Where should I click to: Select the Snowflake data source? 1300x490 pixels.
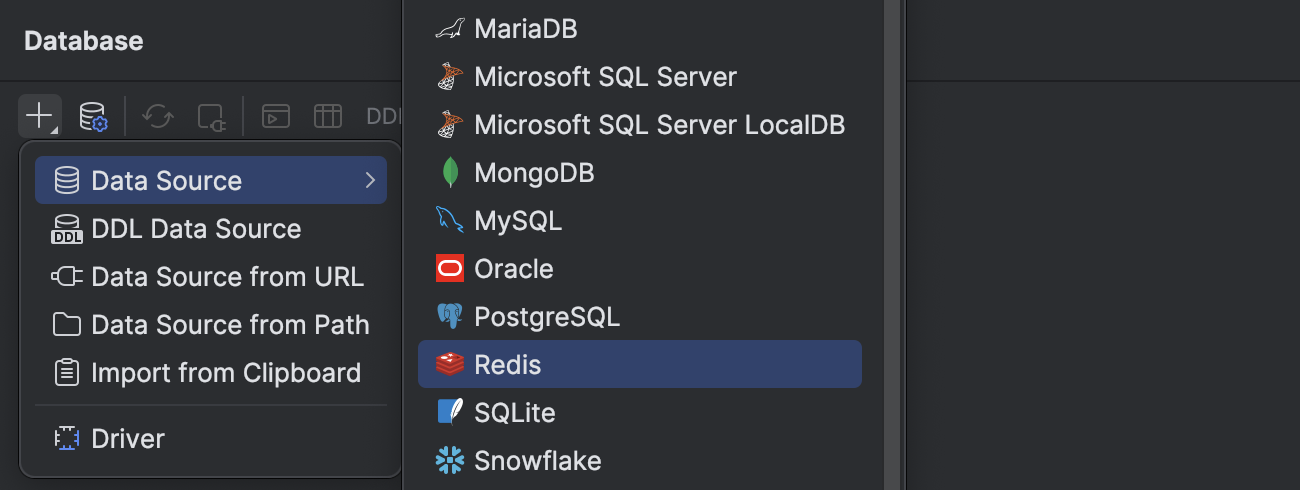(x=537, y=461)
